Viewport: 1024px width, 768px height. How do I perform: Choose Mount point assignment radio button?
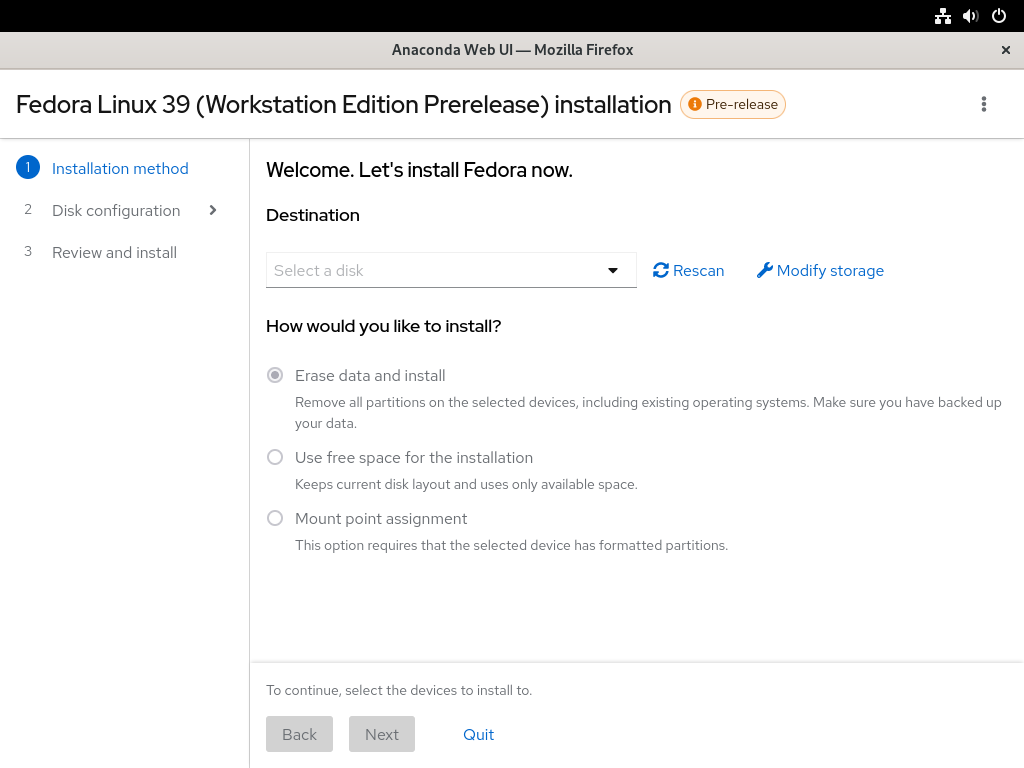pyautogui.click(x=275, y=519)
